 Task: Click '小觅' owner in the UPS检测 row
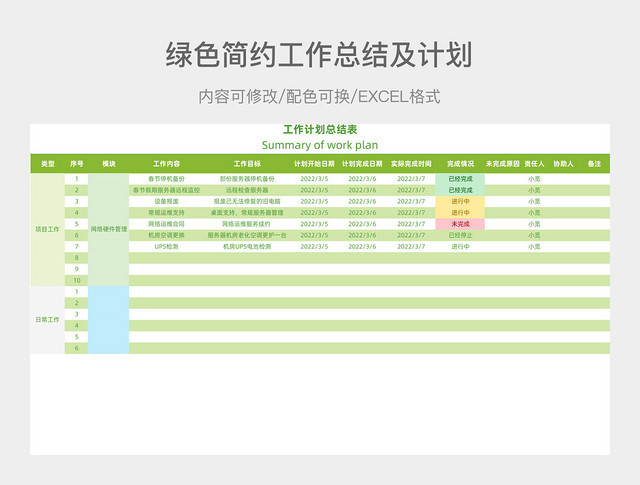[534, 247]
